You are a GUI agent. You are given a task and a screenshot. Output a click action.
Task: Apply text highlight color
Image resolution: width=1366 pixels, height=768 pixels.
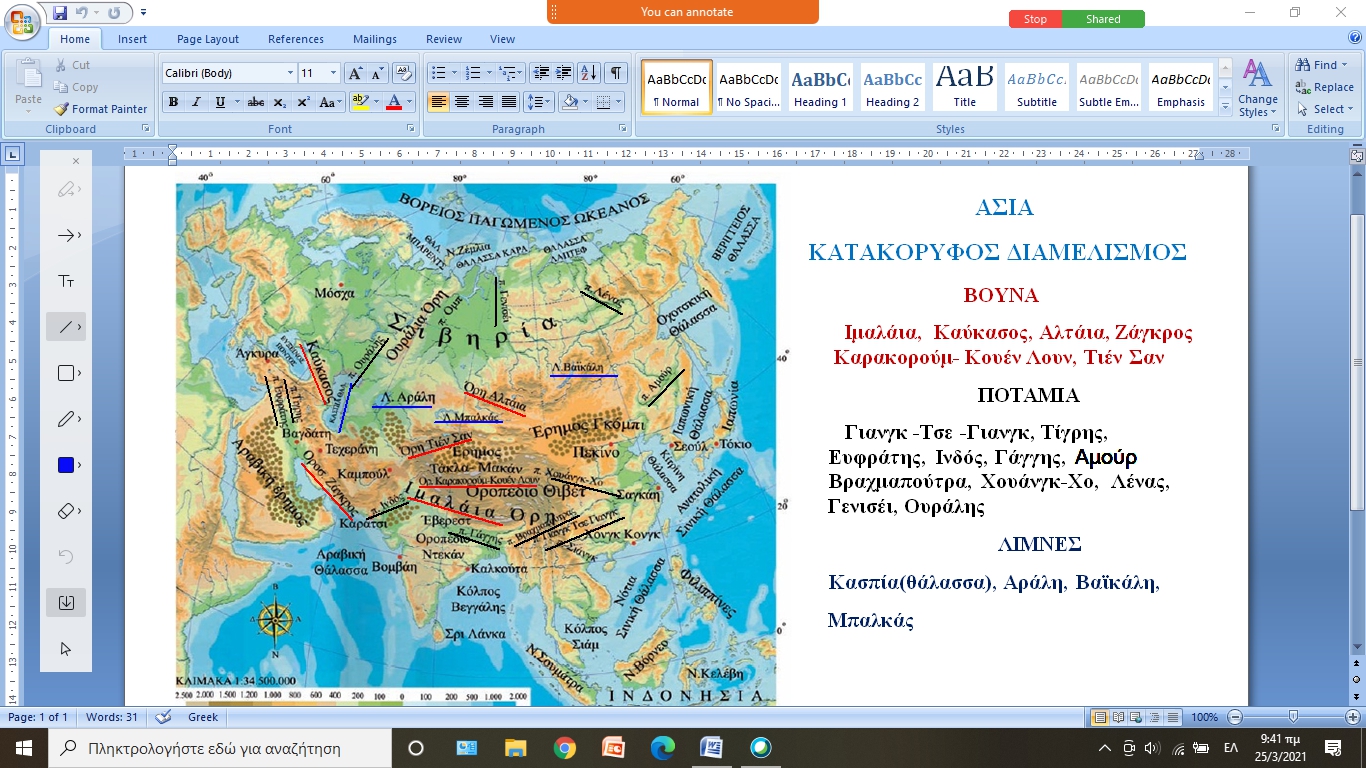point(358,102)
